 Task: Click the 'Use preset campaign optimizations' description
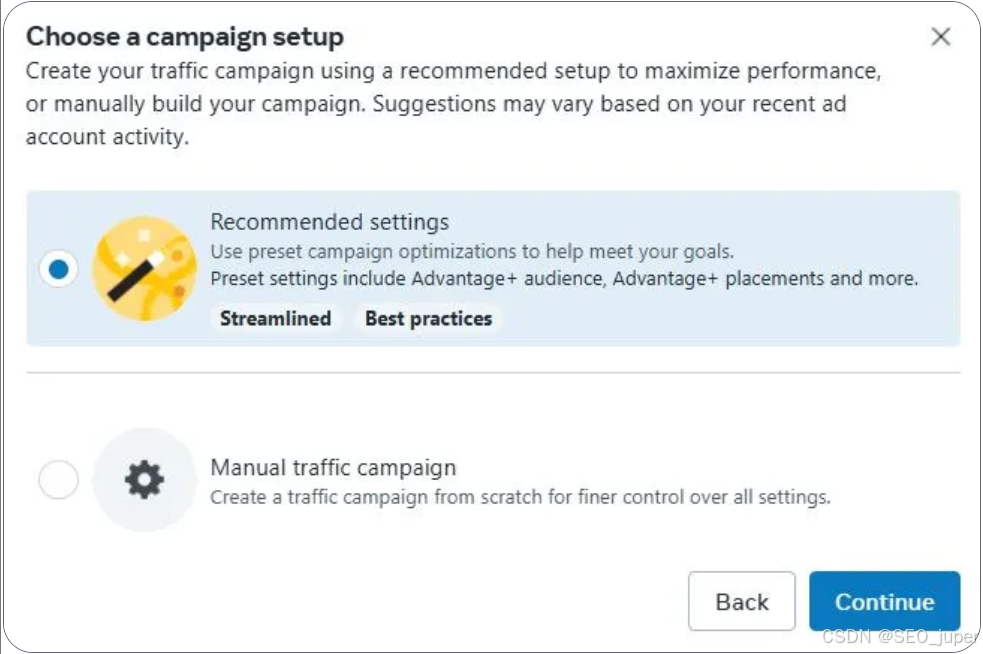click(x=471, y=251)
